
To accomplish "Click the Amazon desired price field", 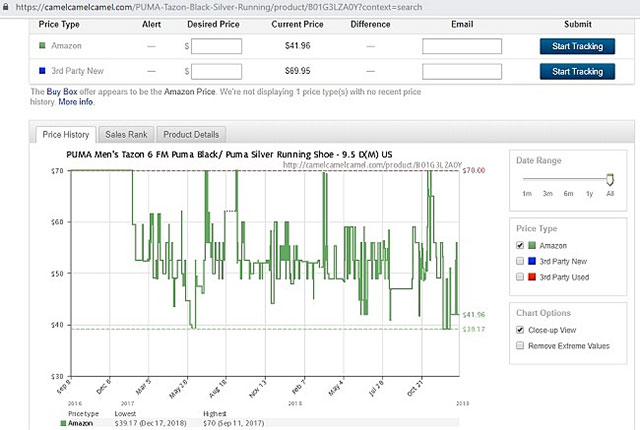I will [216, 46].
